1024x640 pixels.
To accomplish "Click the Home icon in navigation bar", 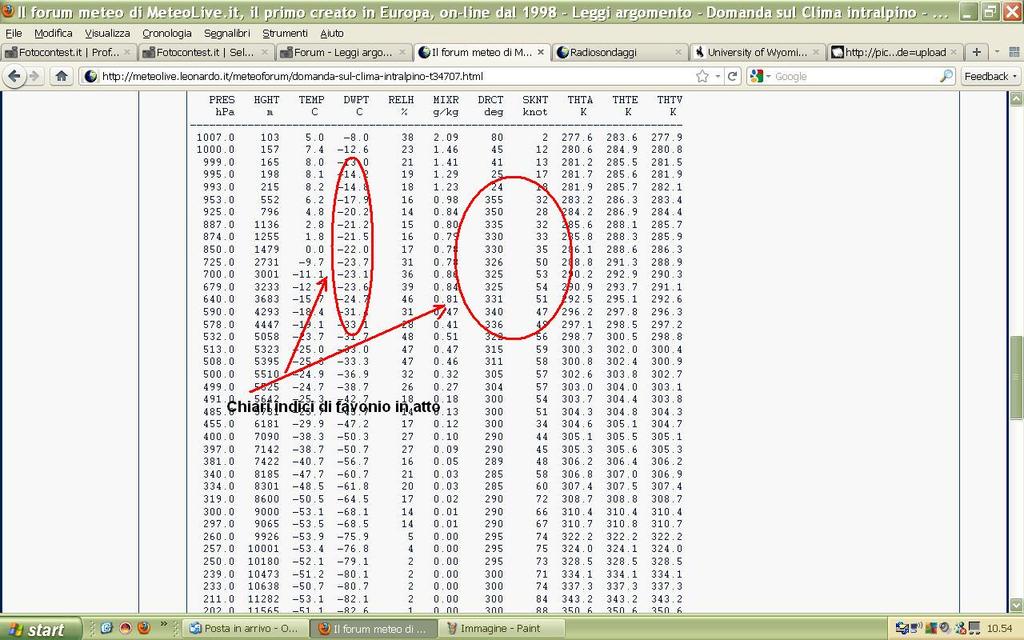I will click(x=61, y=76).
